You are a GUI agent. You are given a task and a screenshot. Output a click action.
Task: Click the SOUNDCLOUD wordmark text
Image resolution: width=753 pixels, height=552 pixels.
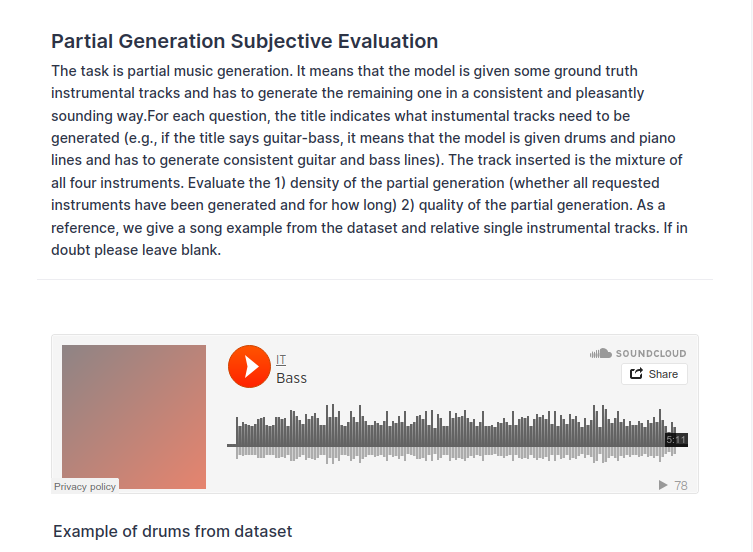click(x=650, y=353)
